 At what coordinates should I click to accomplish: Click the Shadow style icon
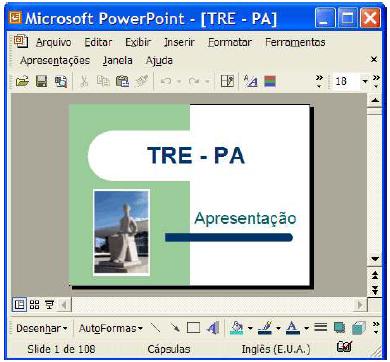339,328
